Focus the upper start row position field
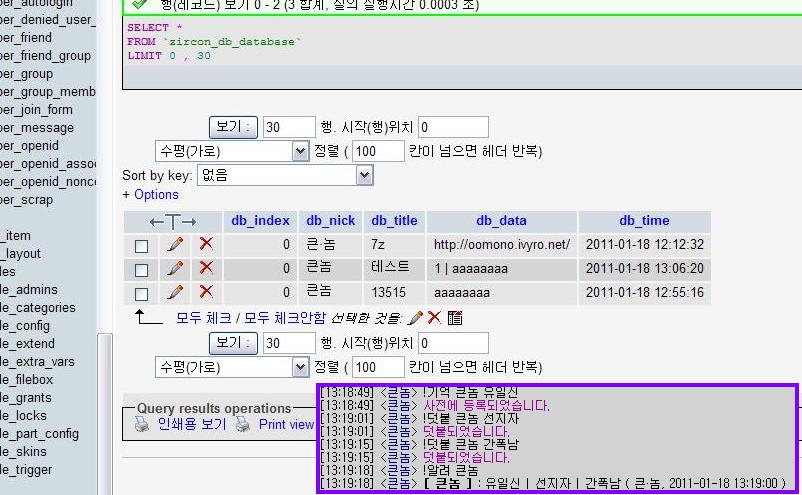Viewport: 802px width, 495px height. point(453,127)
